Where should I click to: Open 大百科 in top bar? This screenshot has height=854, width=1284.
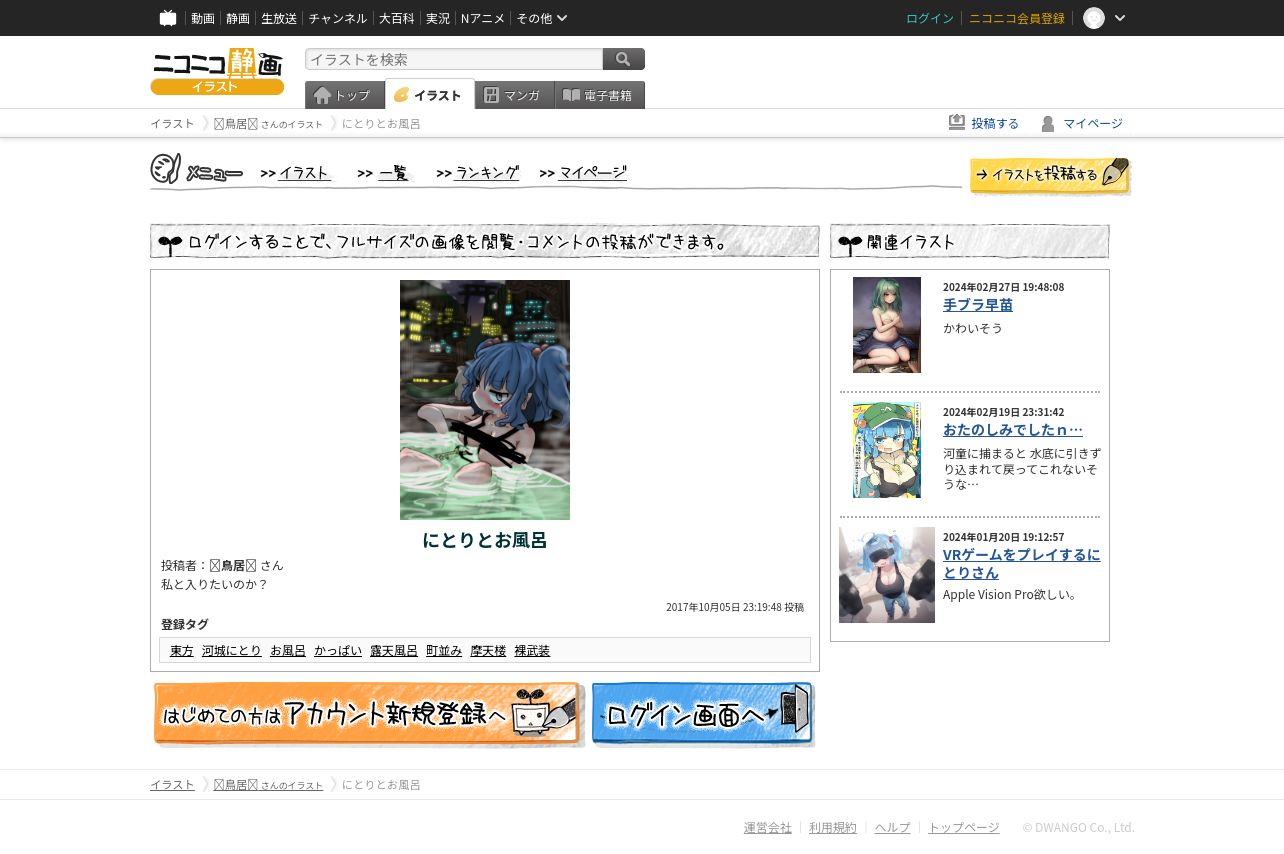click(397, 18)
